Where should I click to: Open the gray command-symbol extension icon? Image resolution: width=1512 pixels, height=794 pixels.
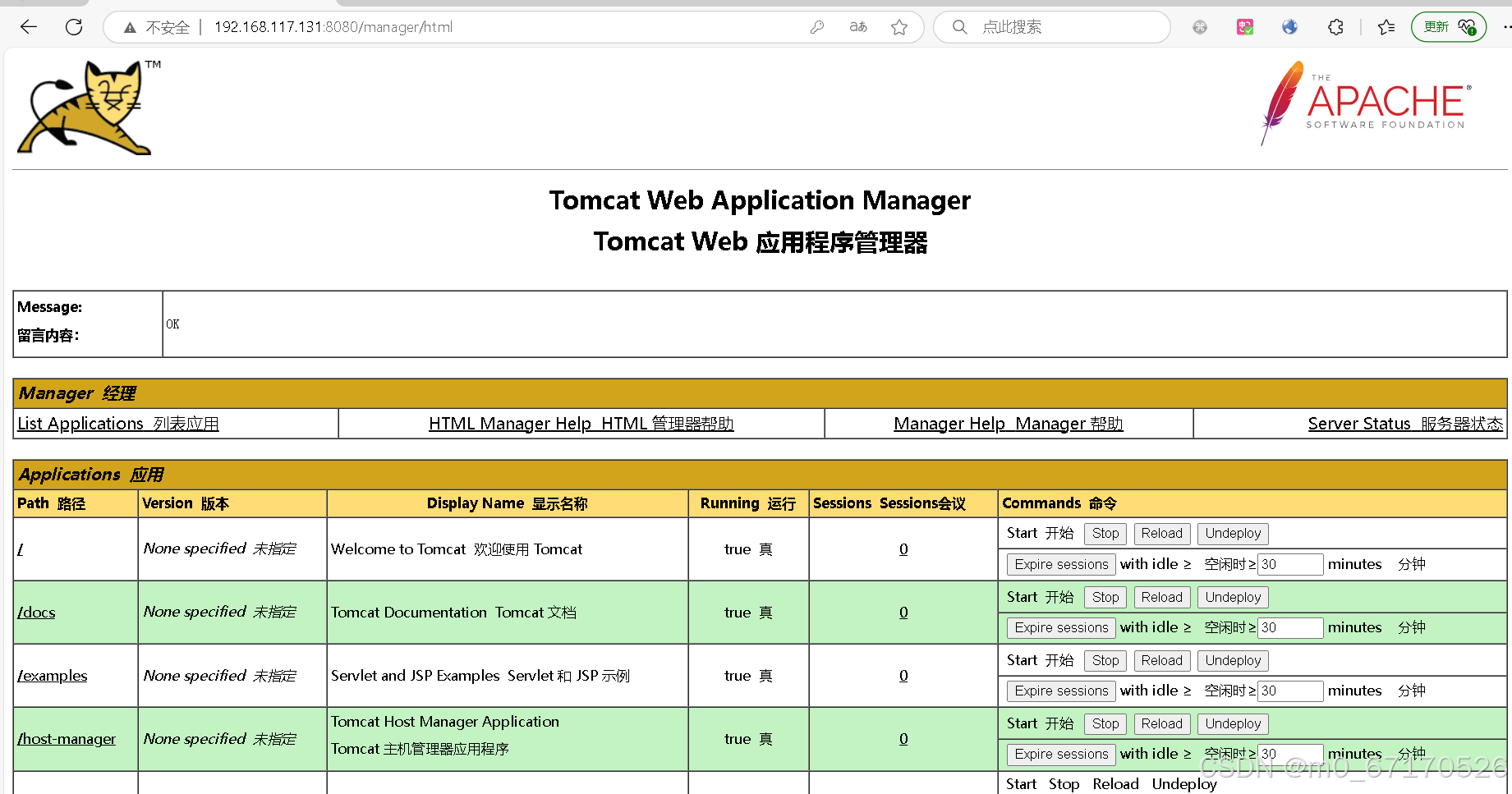pos(1200,27)
